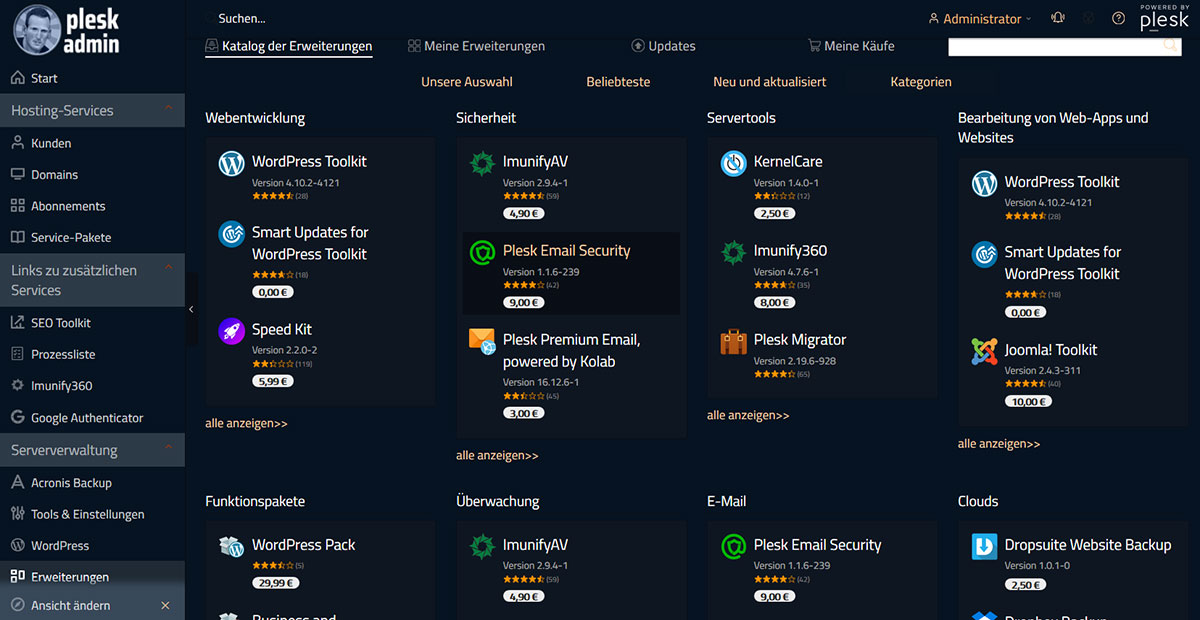Close the Ansicht ändern bar
Image resolution: width=1200 pixels, height=620 pixels.
pos(165,606)
